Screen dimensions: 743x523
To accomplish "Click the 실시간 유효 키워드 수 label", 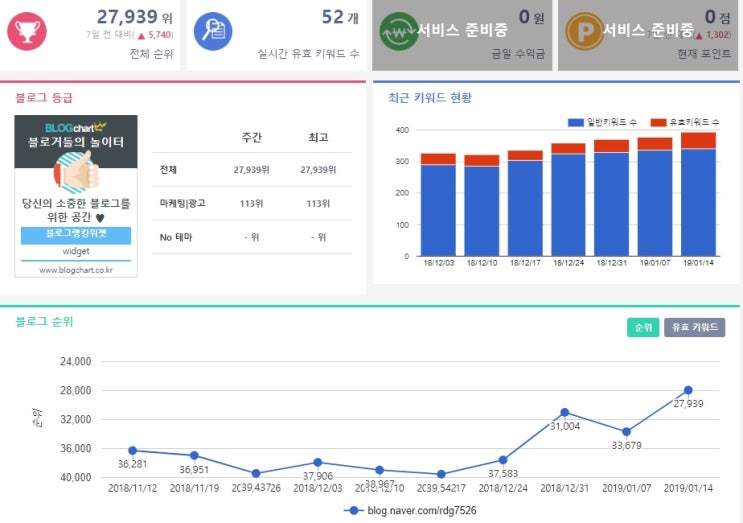I will [308, 54].
